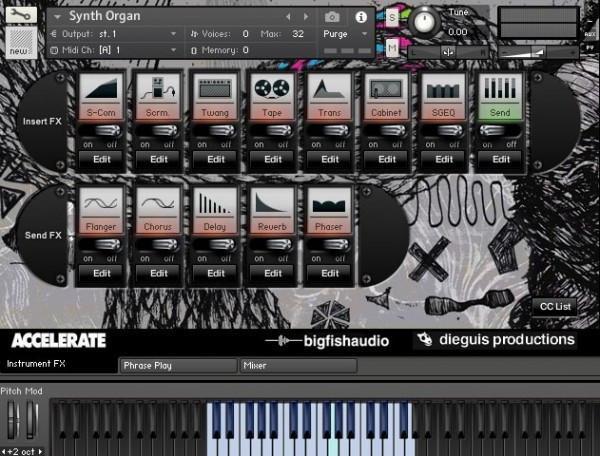Click the S-Com compressor effect icon
This screenshot has height=456, width=600.
(101, 96)
